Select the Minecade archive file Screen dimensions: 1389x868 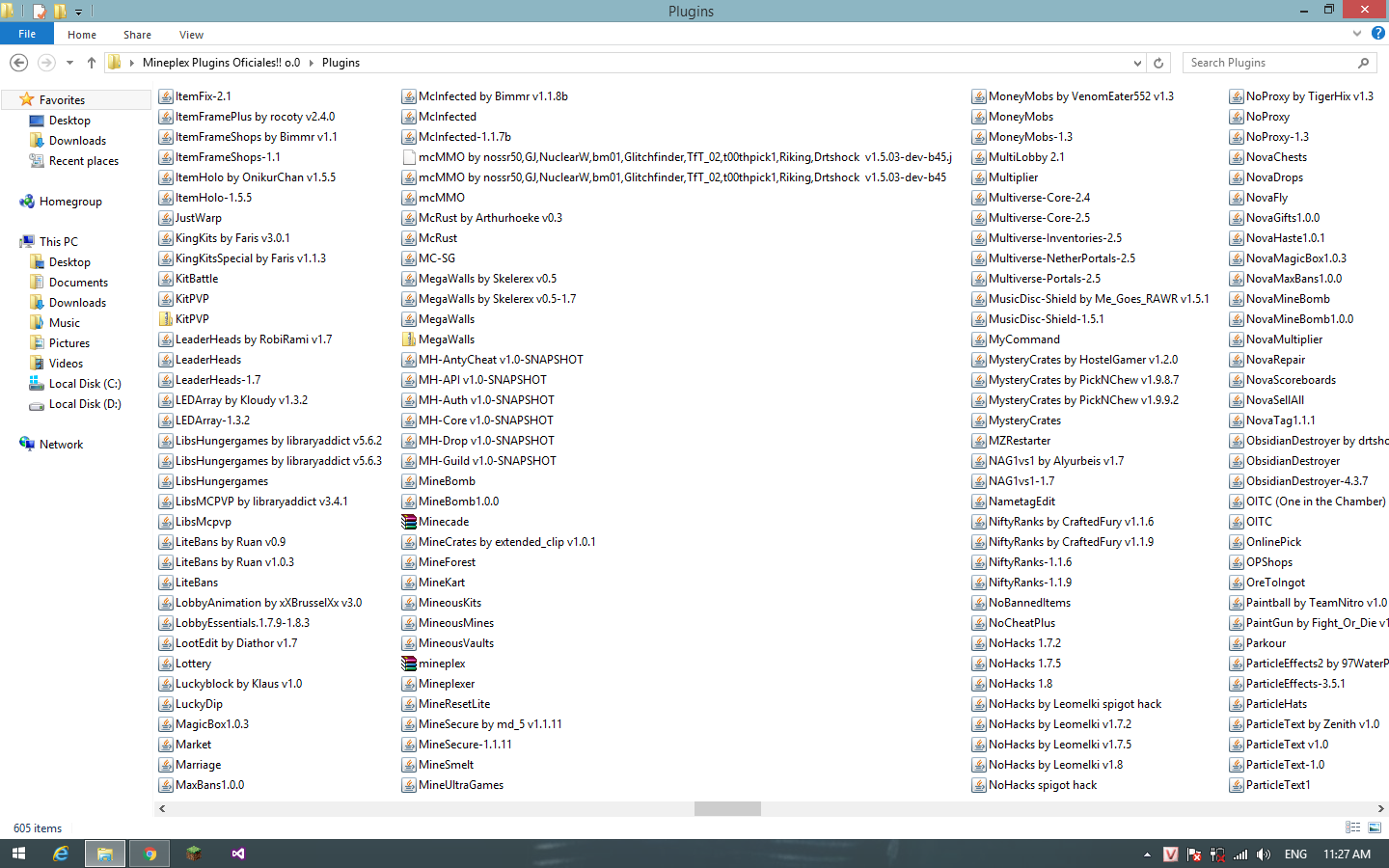409,522
